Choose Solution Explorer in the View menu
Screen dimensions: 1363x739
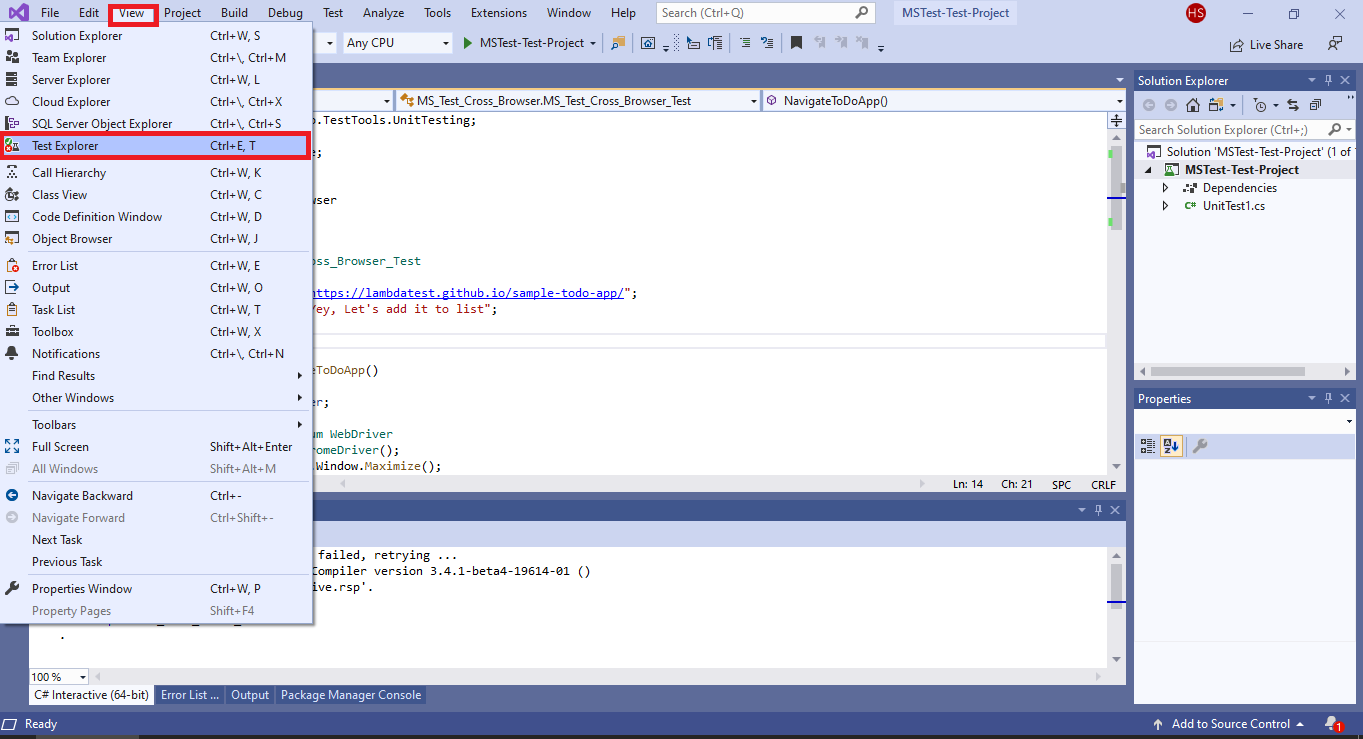[x=157, y=36]
